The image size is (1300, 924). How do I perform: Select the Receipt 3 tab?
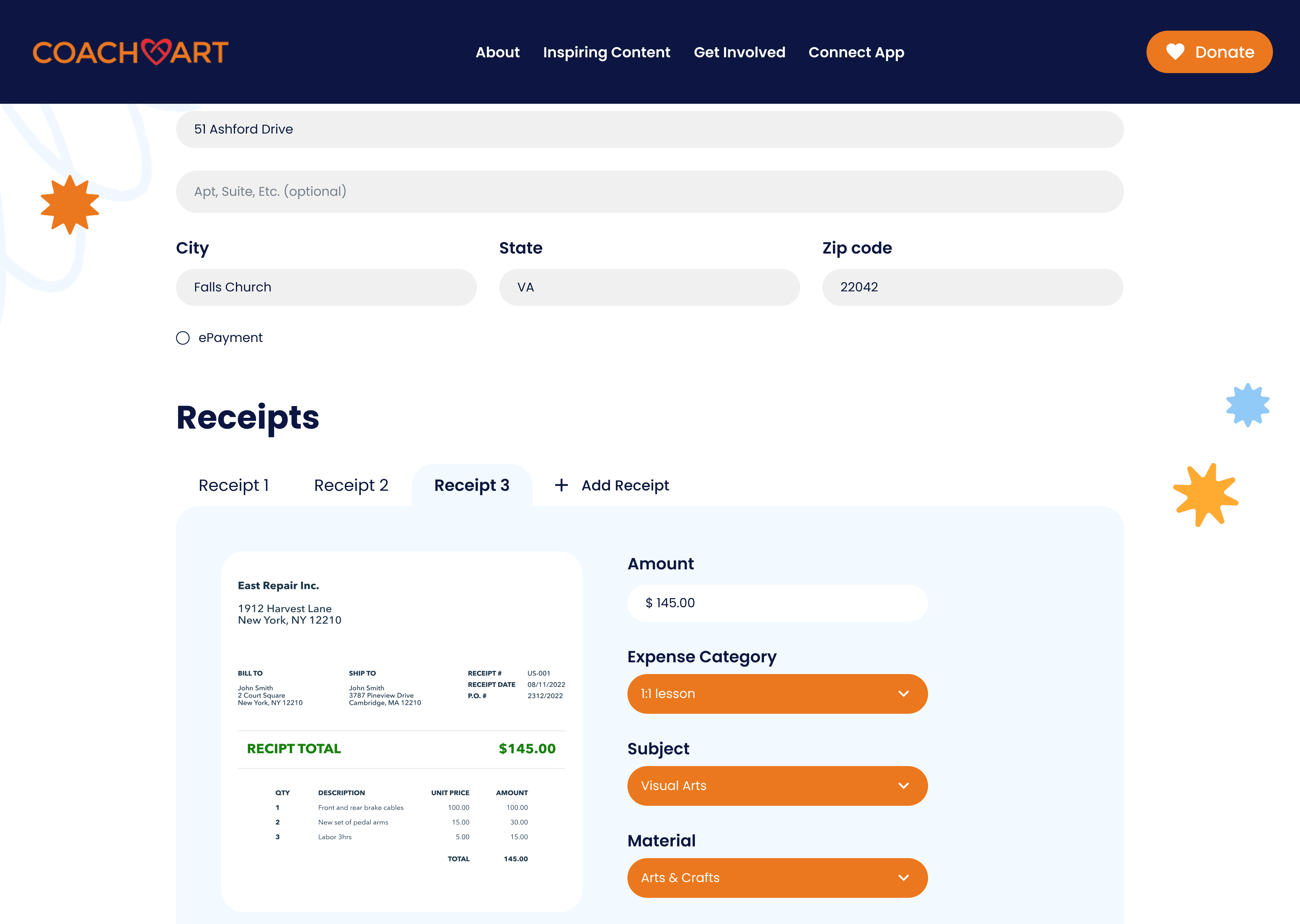pos(471,485)
